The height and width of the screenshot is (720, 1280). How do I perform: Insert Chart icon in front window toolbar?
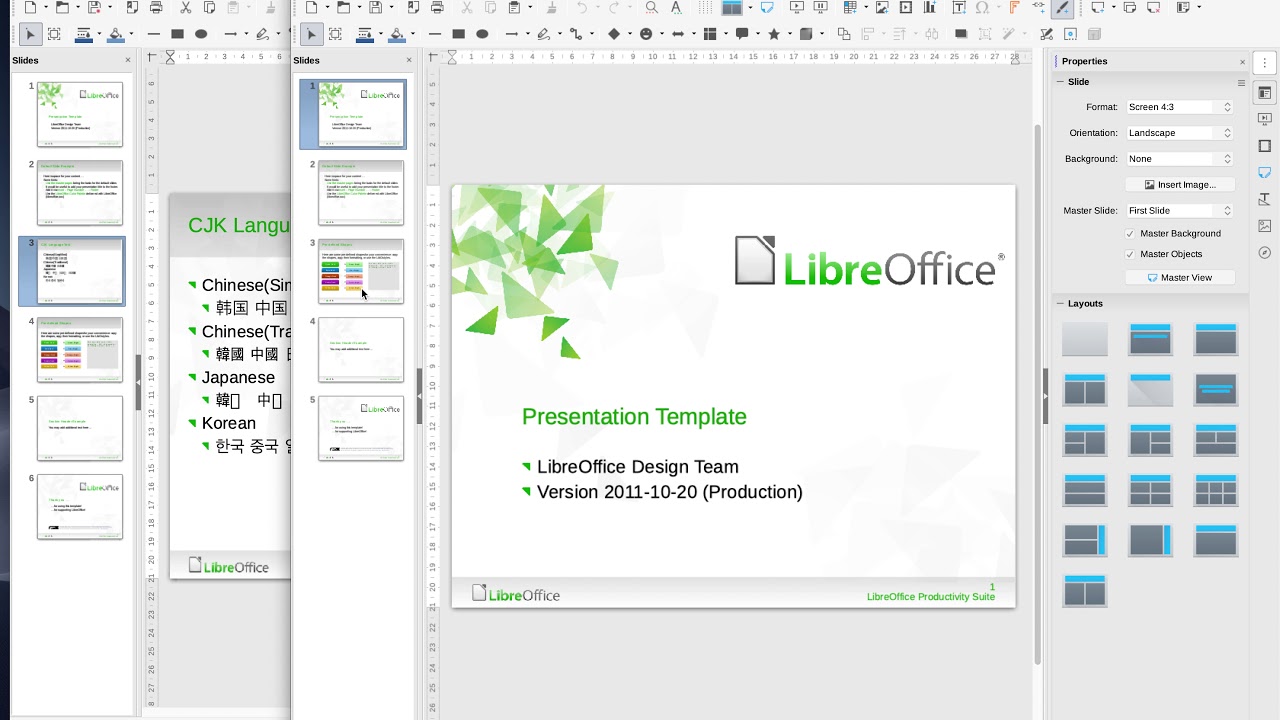pyautogui.click(x=929, y=7)
